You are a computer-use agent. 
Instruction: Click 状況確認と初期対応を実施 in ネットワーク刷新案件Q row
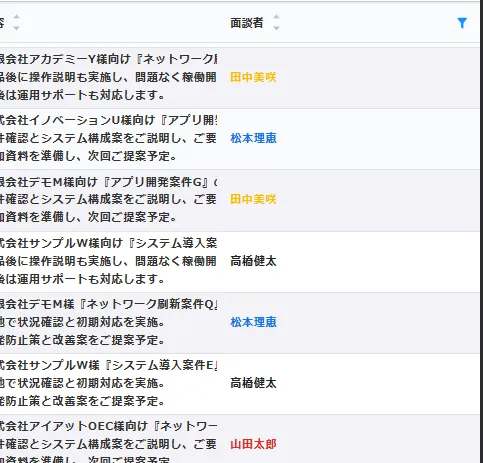(x=82, y=322)
